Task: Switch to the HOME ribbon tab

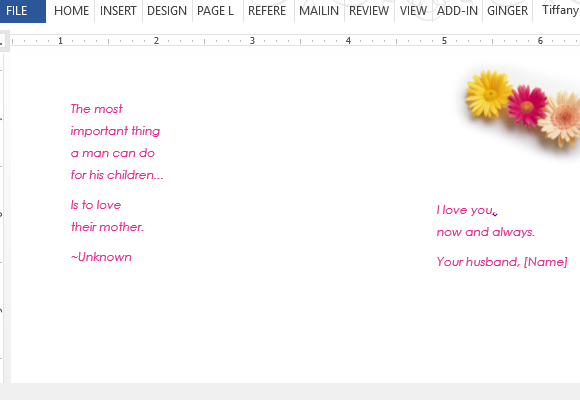Action: [x=71, y=11]
